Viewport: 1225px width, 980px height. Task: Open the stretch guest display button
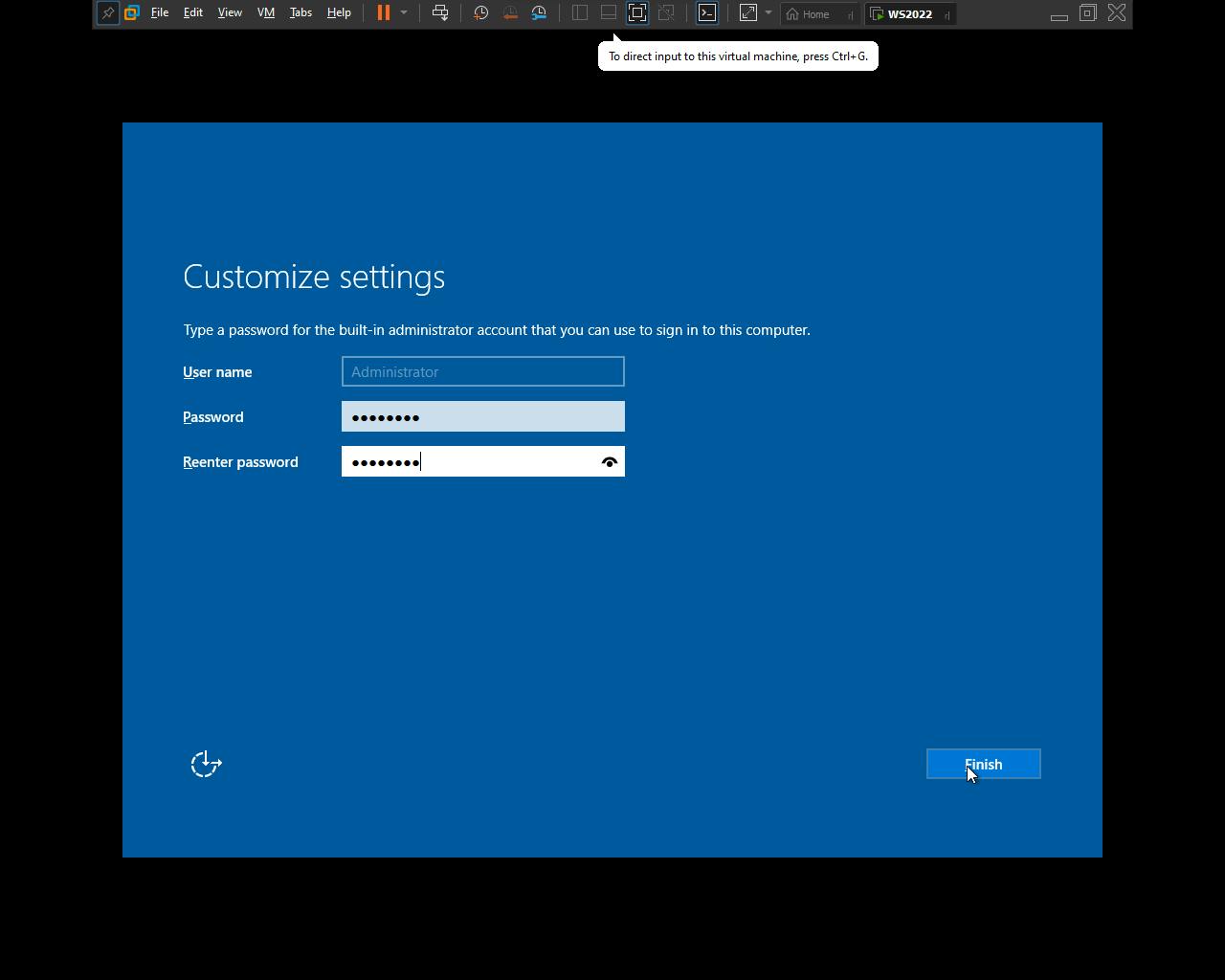(x=748, y=13)
